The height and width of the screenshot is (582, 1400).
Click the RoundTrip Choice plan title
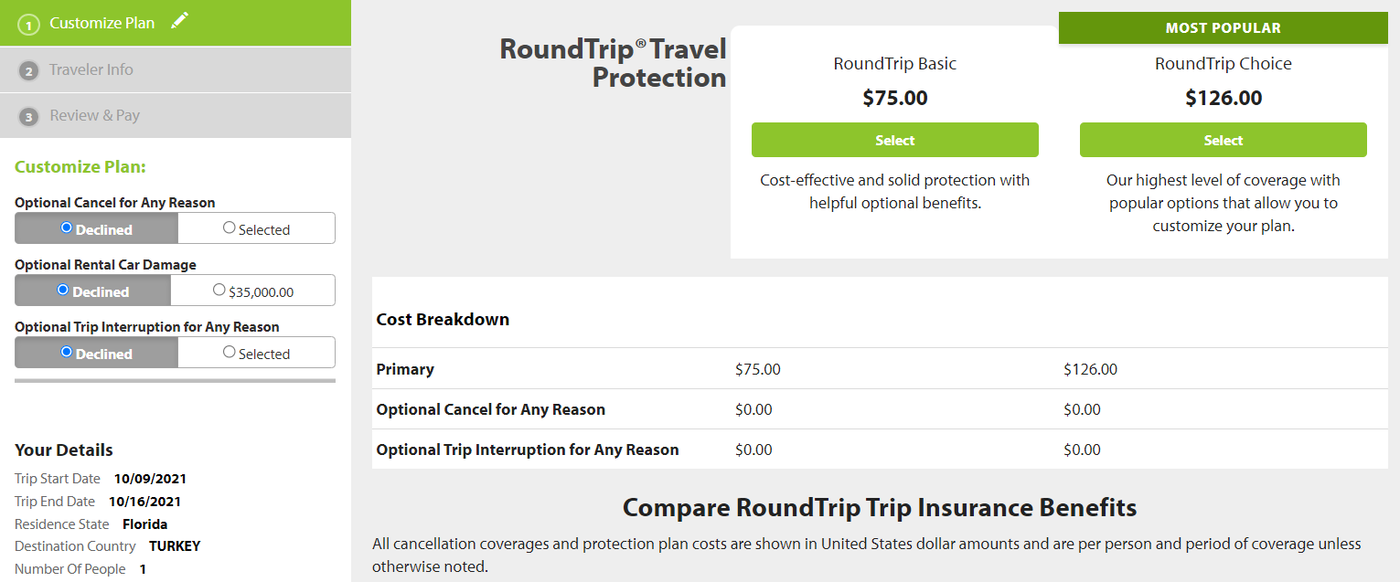1222,63
